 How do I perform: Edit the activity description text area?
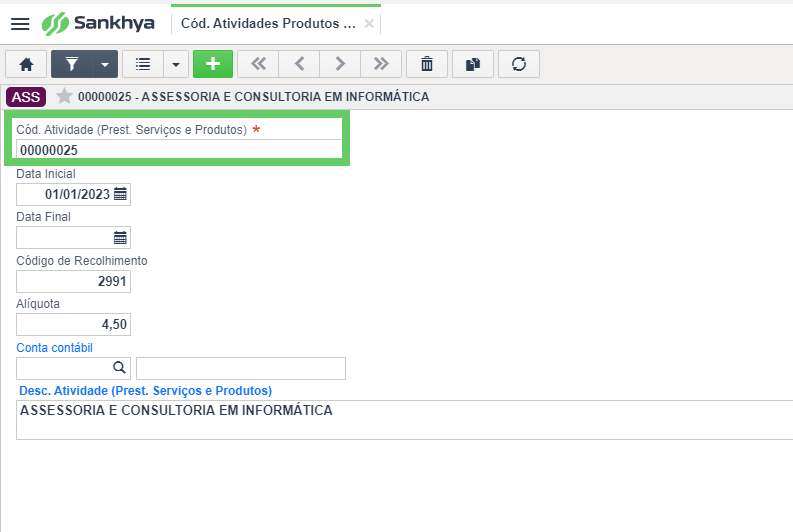pyautogui.click(x=405, y=420)
